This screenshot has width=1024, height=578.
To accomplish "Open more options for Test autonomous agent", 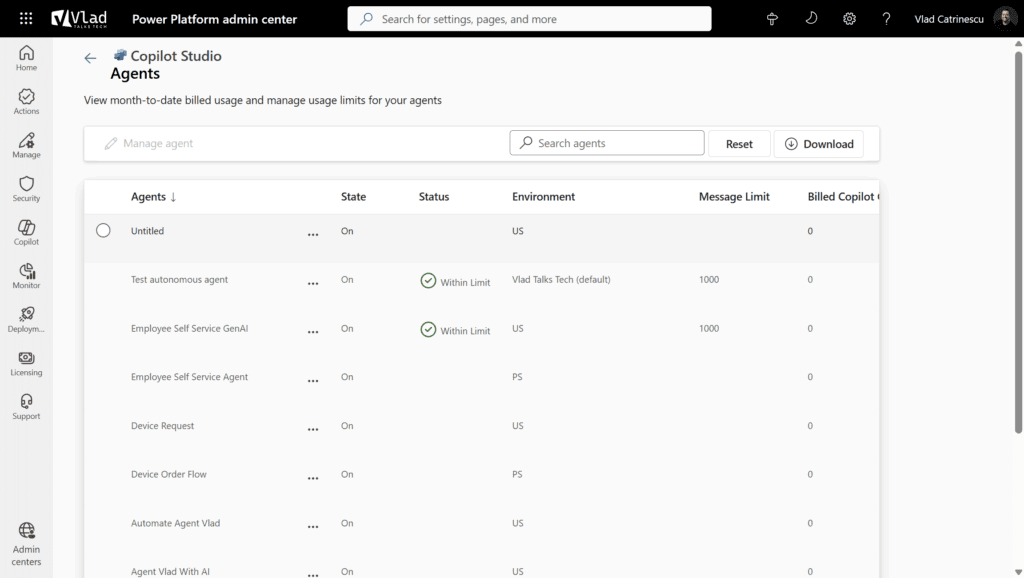I will tap(313, 283).
